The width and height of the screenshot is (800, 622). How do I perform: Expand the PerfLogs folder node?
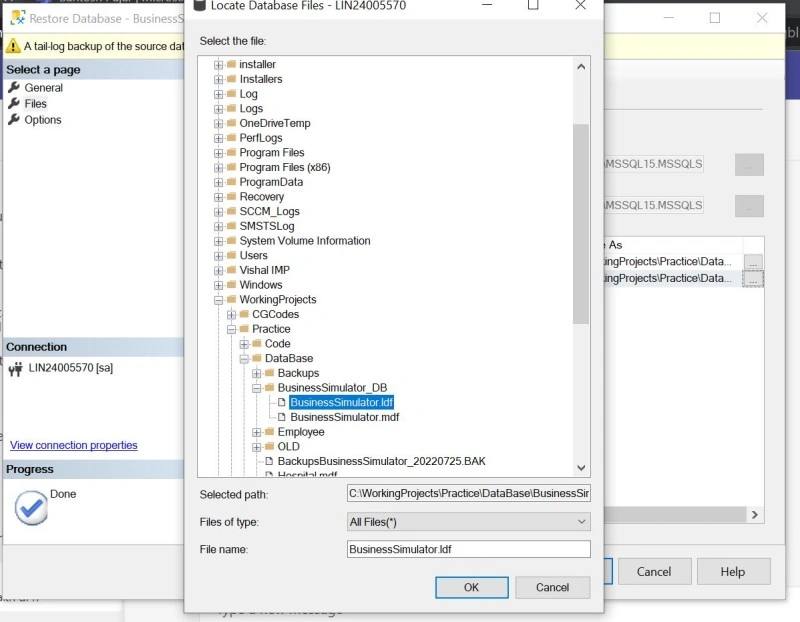[218, 138]
